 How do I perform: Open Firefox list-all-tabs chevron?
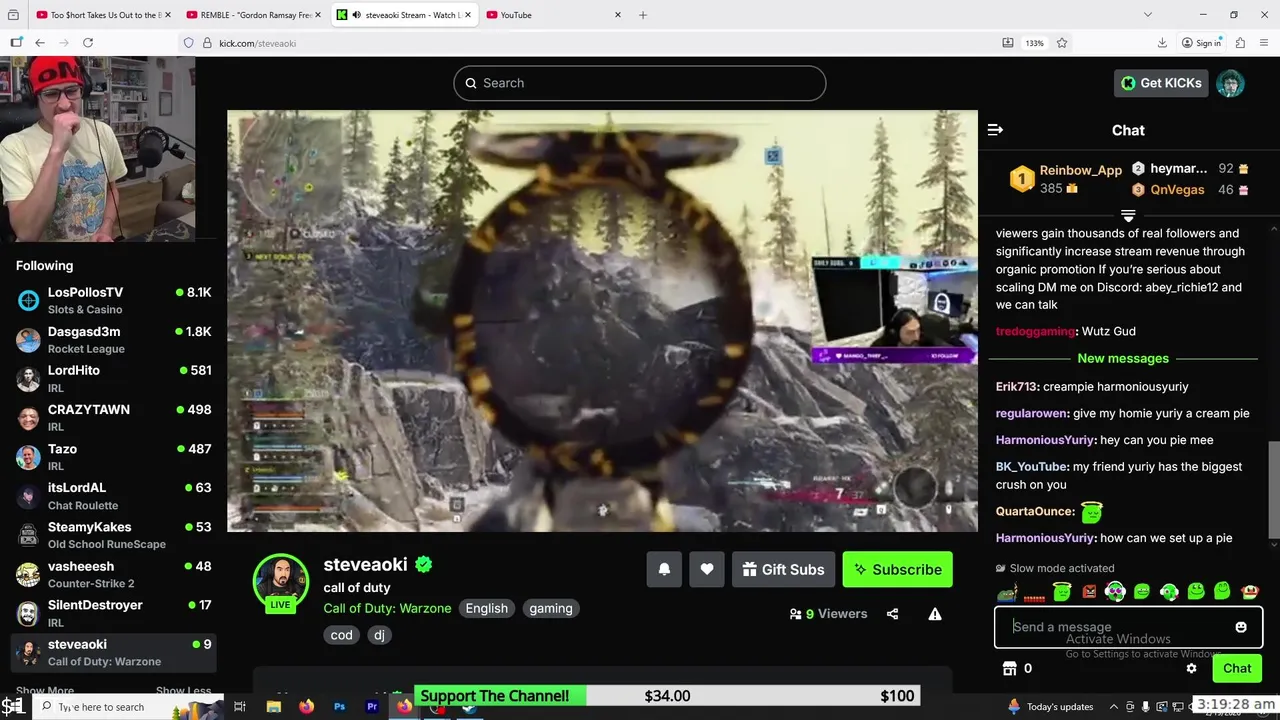1147,15
